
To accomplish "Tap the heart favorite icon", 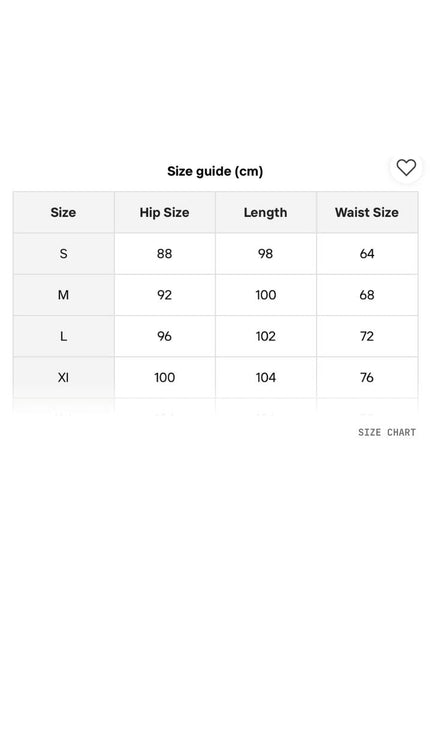I will point(406,167).
